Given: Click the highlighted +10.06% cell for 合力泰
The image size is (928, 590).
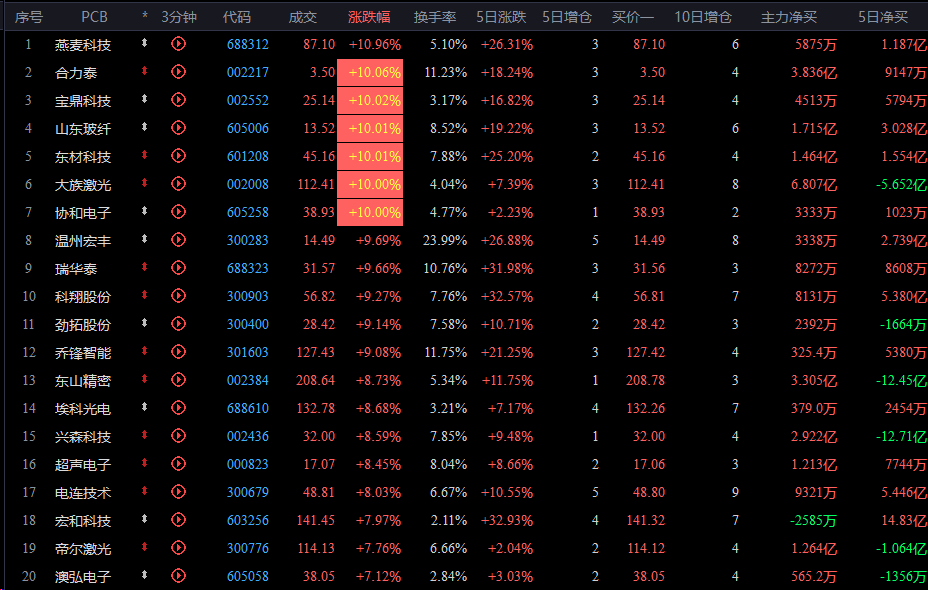Looking at the screenshot, I should tap(370, 72).
